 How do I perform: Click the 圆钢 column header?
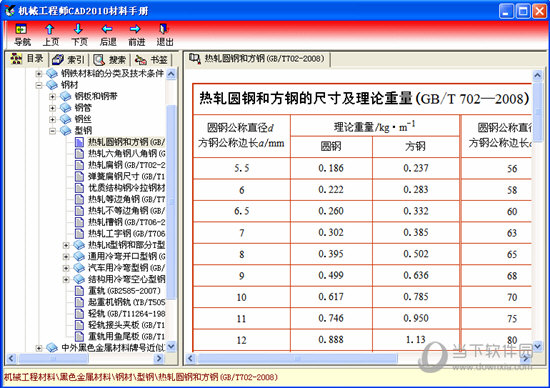(x=331, y=146)
